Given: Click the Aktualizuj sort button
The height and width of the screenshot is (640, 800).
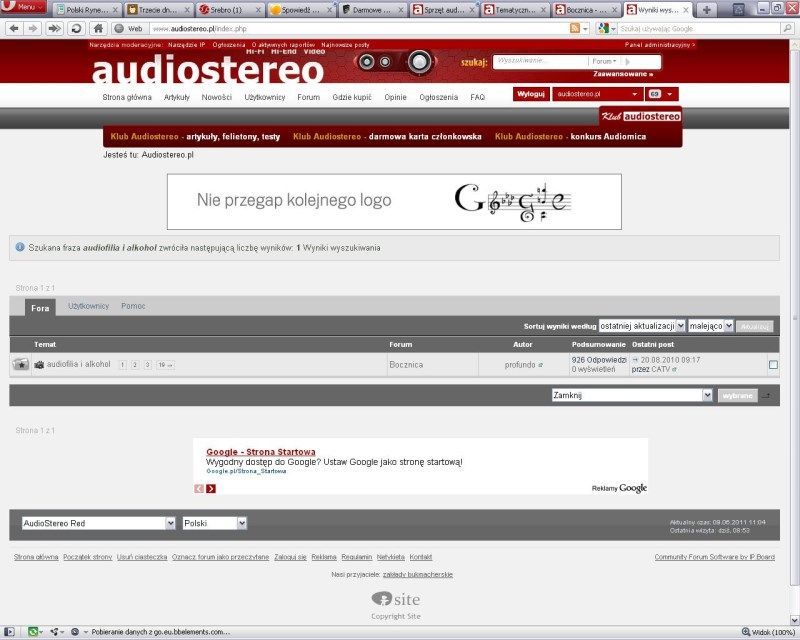Looking at the screenshot, I should [x=755, y=326].
